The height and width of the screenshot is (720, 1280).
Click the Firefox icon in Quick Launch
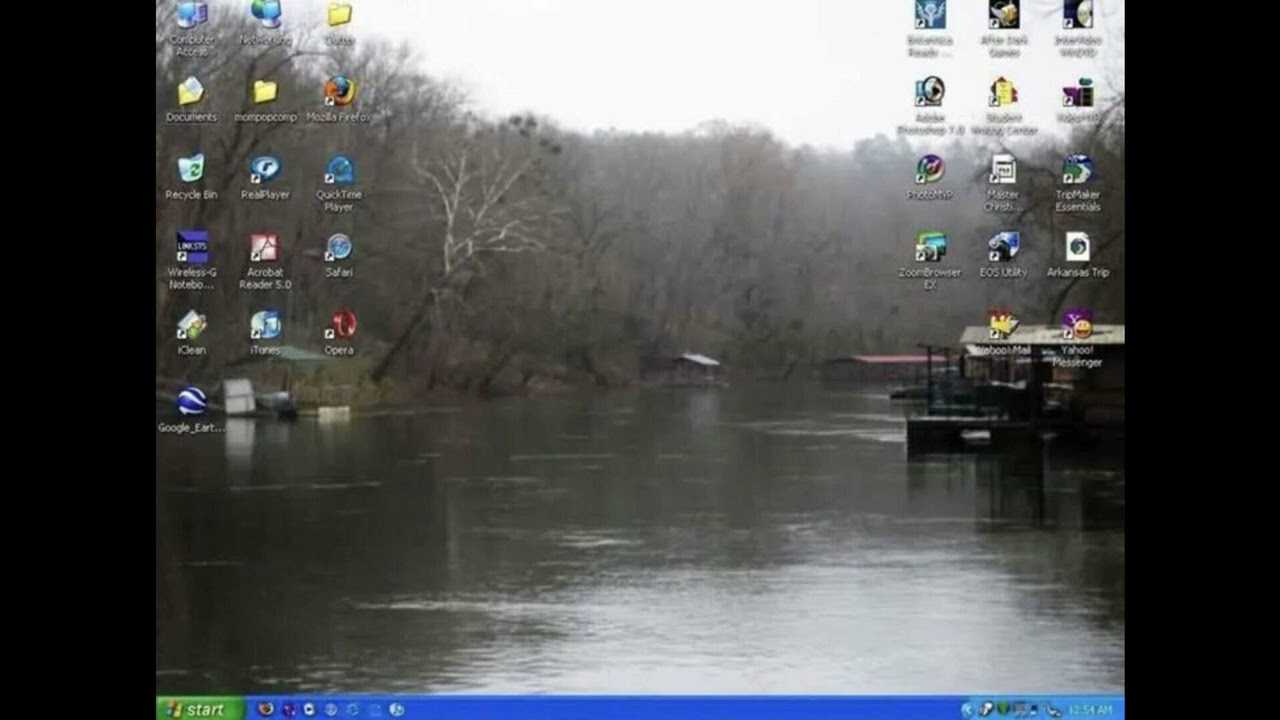(x=265, y=709)
